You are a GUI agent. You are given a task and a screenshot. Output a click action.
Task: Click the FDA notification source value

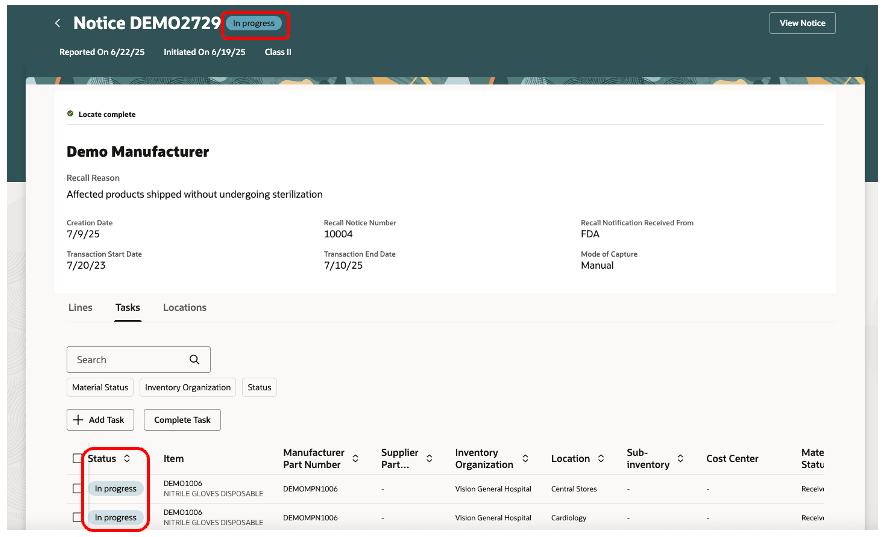(590, 234)
